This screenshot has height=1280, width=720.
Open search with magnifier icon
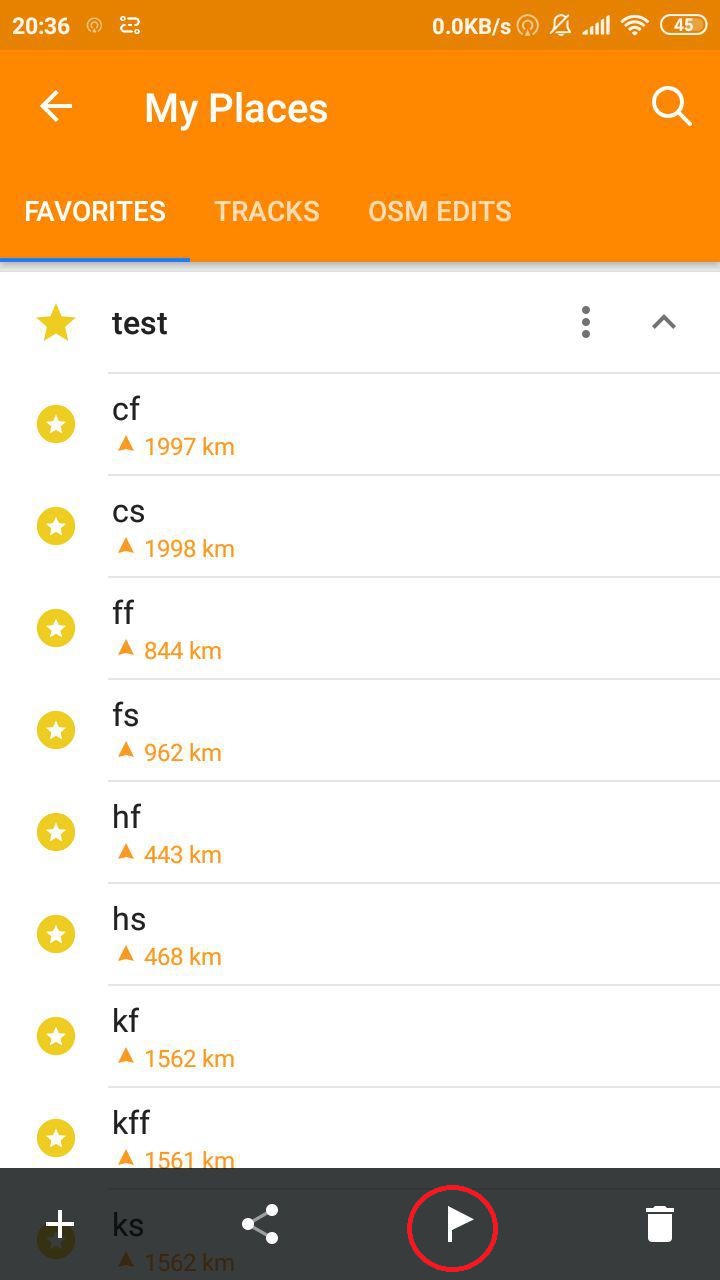(x=671, y=106)
